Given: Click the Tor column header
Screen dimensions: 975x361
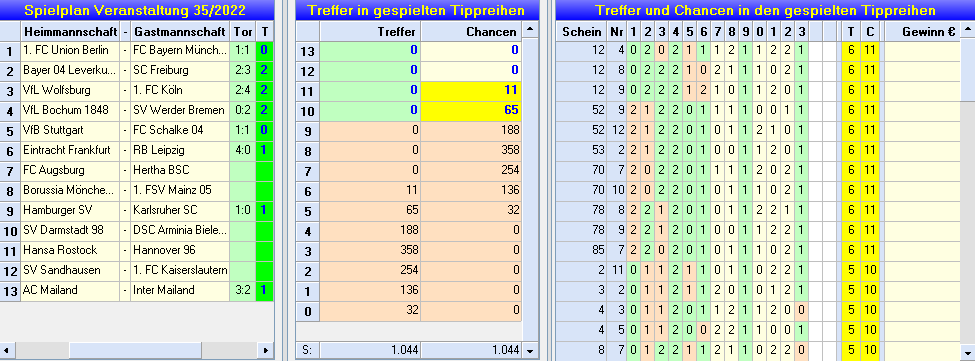Looking at the screenshot, I should [243, 32].
